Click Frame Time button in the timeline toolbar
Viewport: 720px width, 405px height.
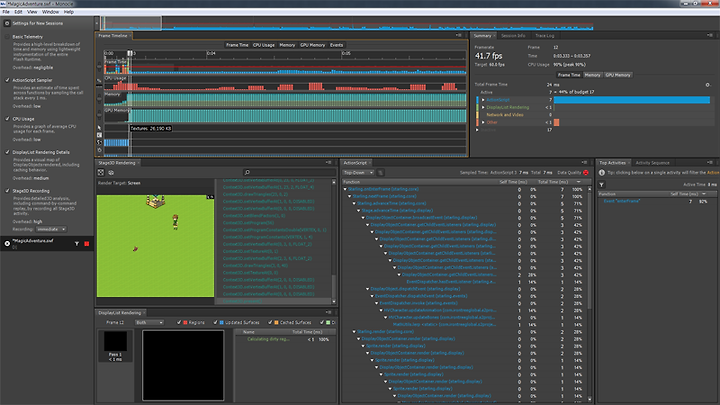[237, 45]
